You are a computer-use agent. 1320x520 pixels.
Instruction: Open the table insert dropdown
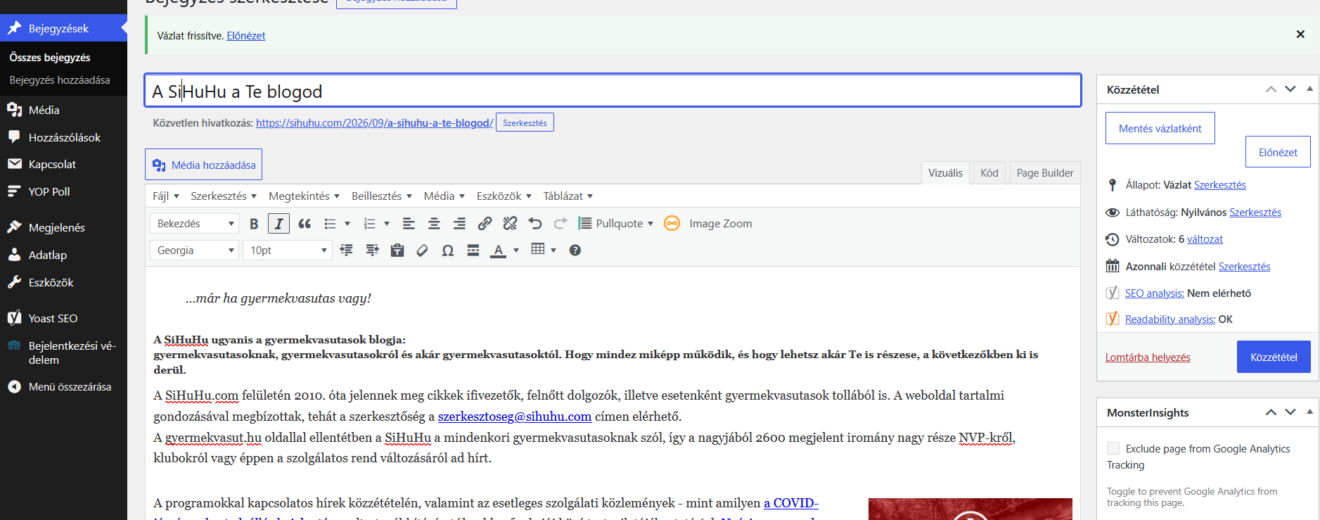[543, 250]
